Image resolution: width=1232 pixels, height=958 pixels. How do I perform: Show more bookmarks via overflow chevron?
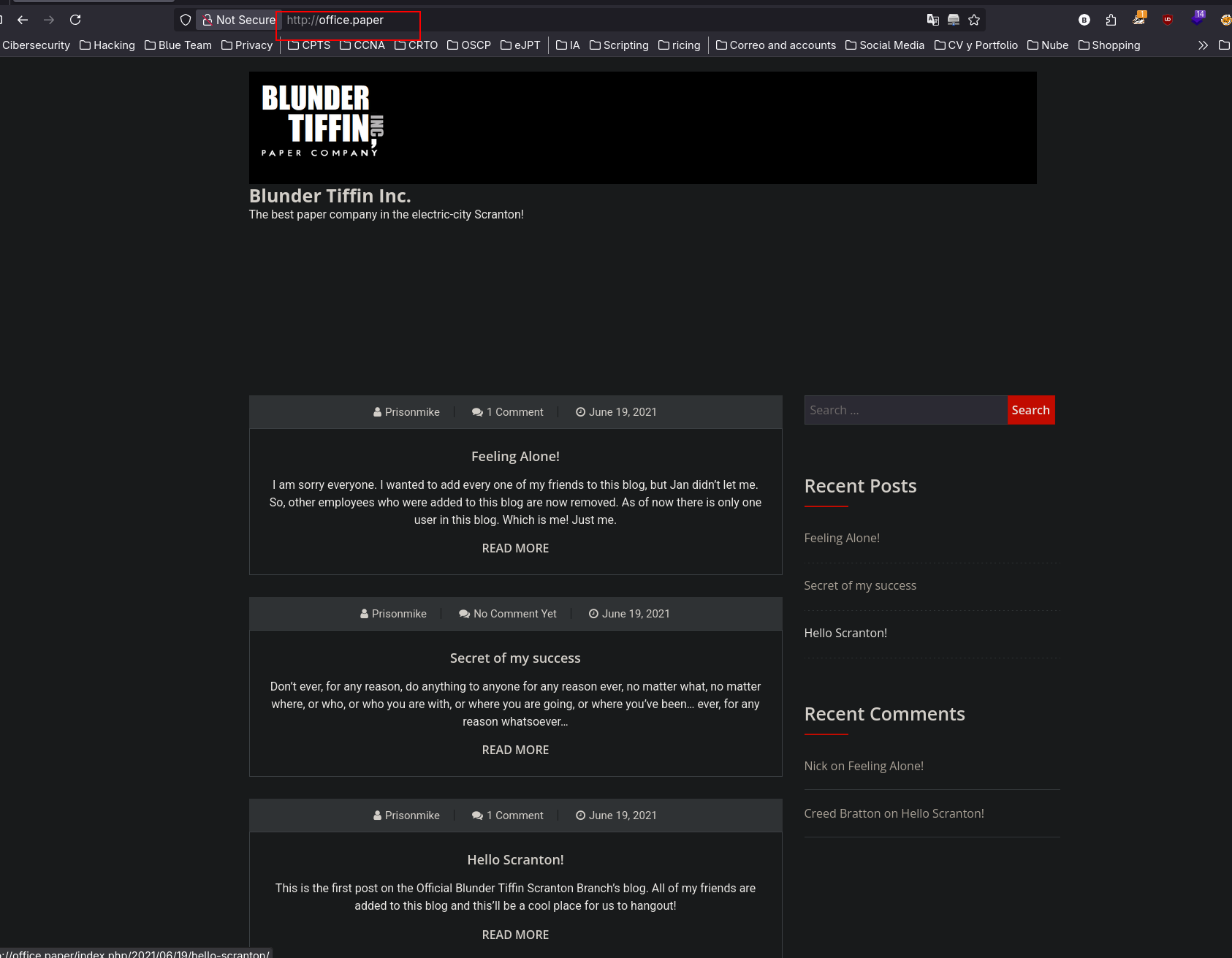coord(1203,45)
